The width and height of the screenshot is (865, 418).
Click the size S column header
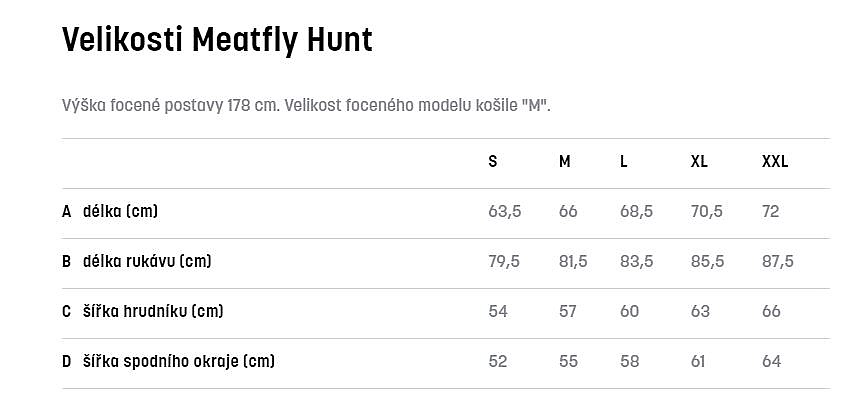493,162
